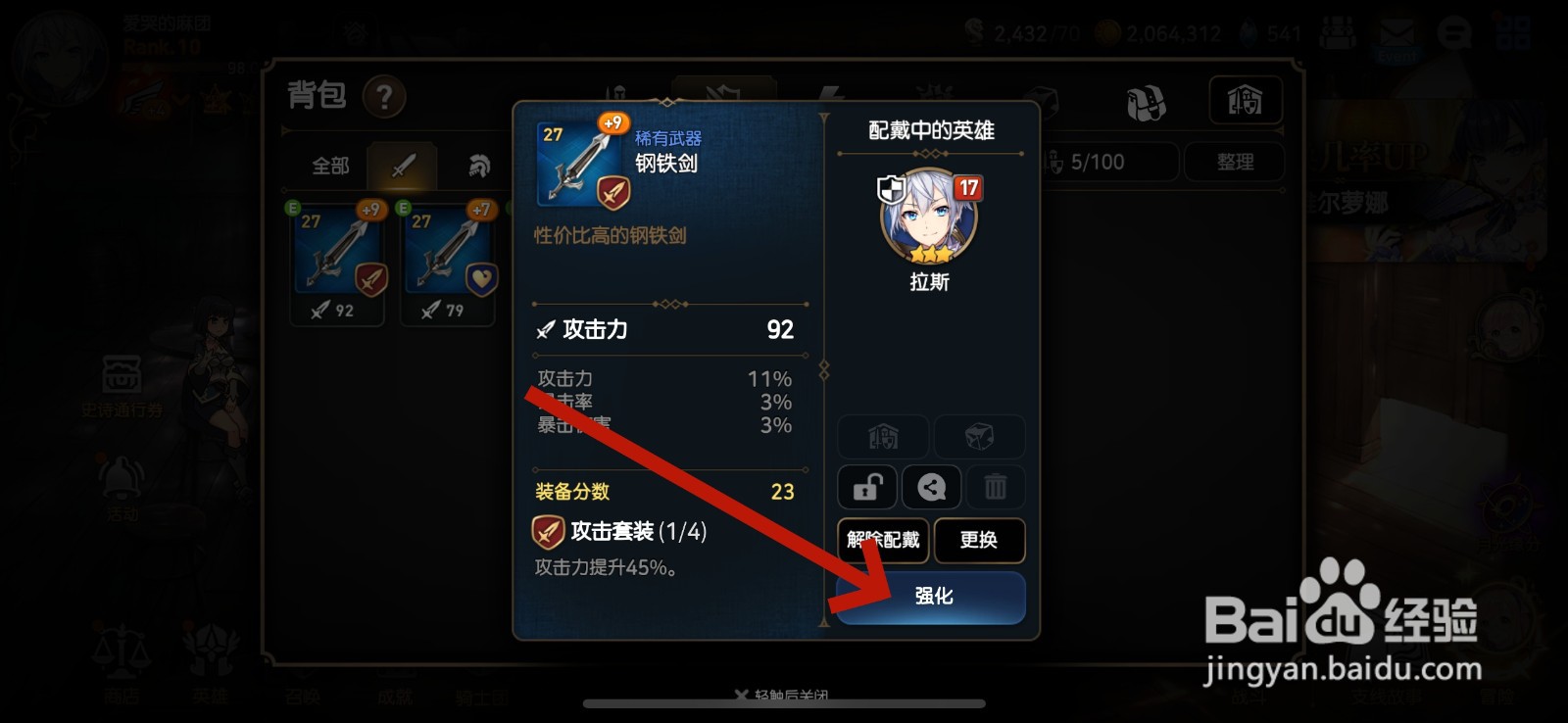Click the 整理 sort button
This screenshot has height=723, width=1568.
1235,162
